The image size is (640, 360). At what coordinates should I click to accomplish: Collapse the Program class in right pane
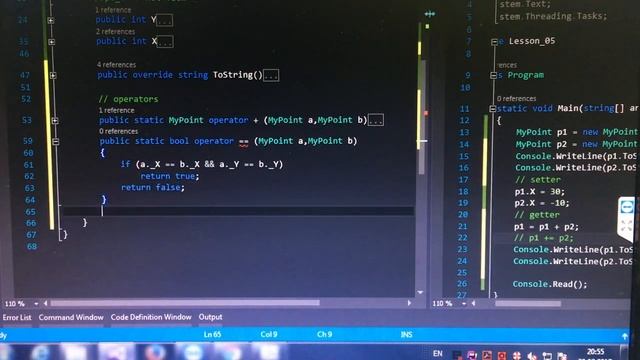pos(493,76)
